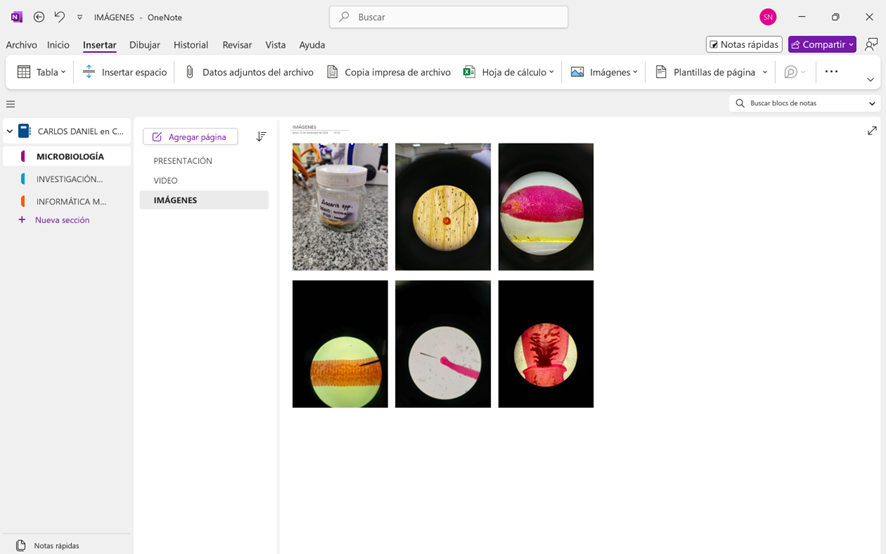886x554 pixels.
Task: Select the IMÁGENES page
Action: pos(204,200)
